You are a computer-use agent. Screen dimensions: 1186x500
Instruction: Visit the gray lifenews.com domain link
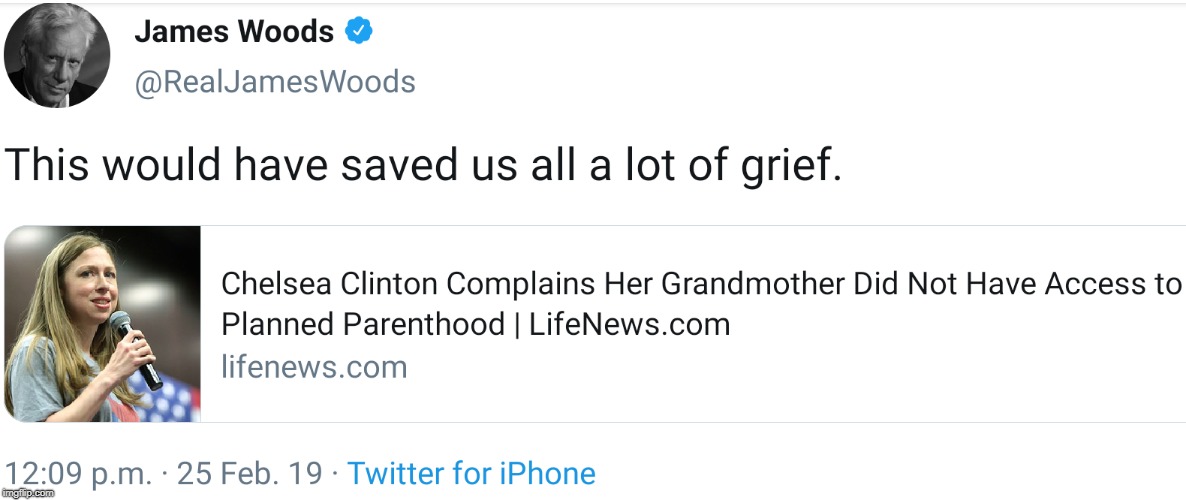point(314,367)
